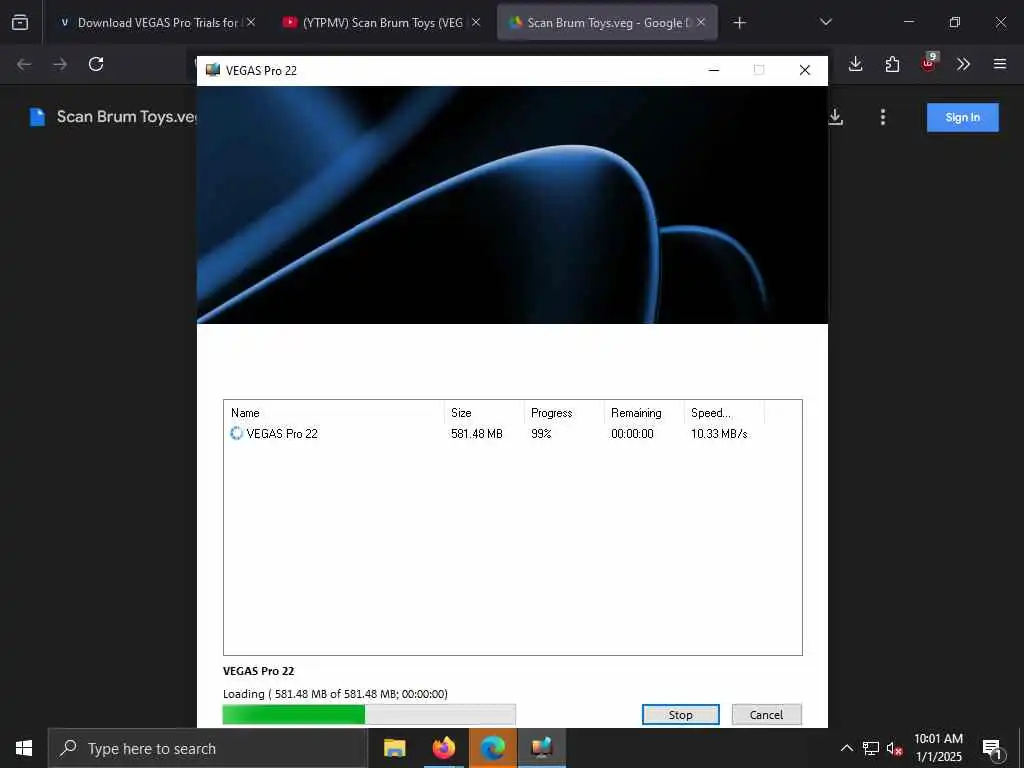
Task: Click the Size column header
Action: click(x=485, y=413)
